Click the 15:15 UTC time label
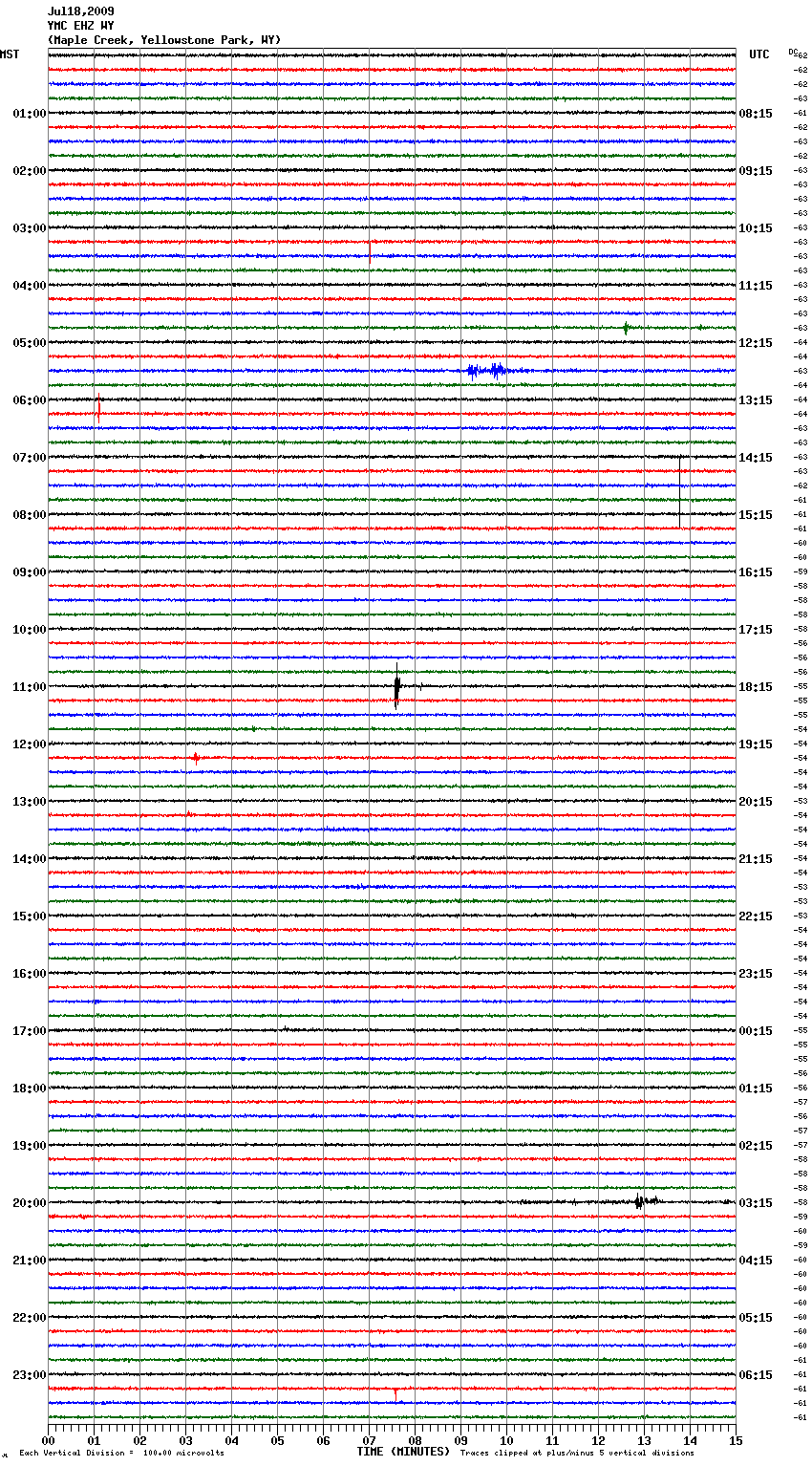This screenshot has height=1466, width=812. point(756,515)
